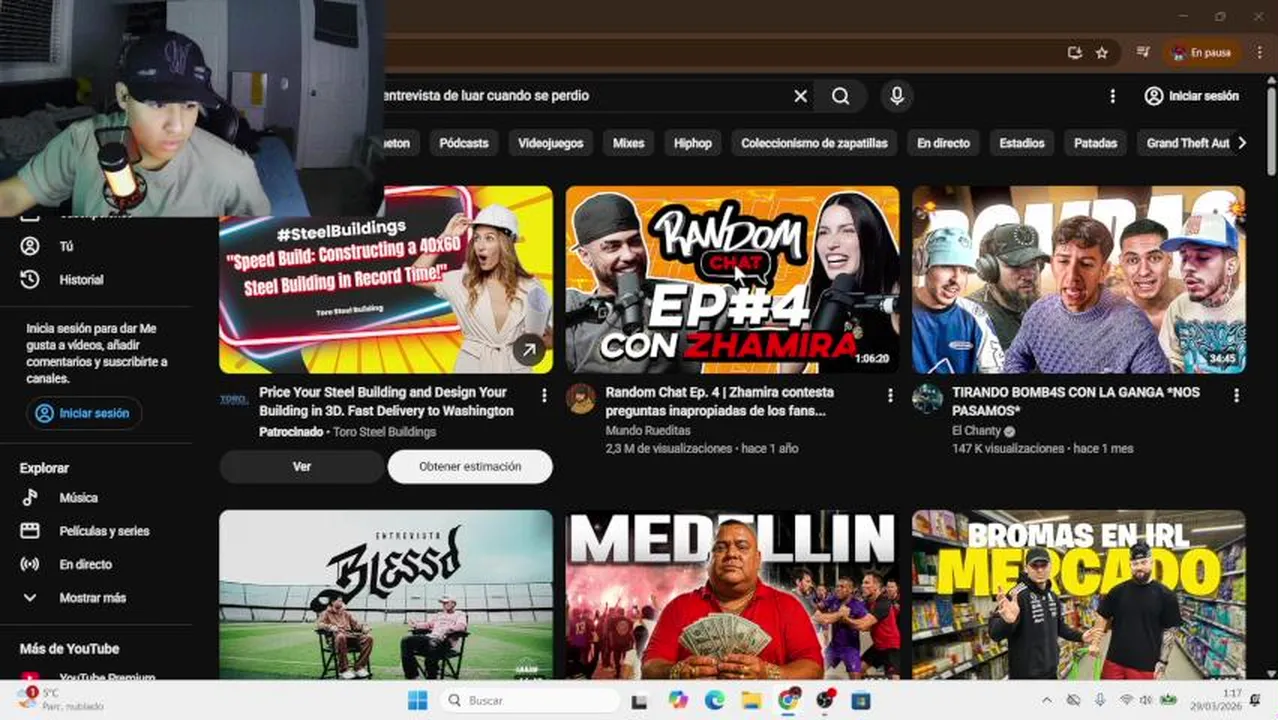Open the Blessd entrevista thumbnail

click(386, 595)
